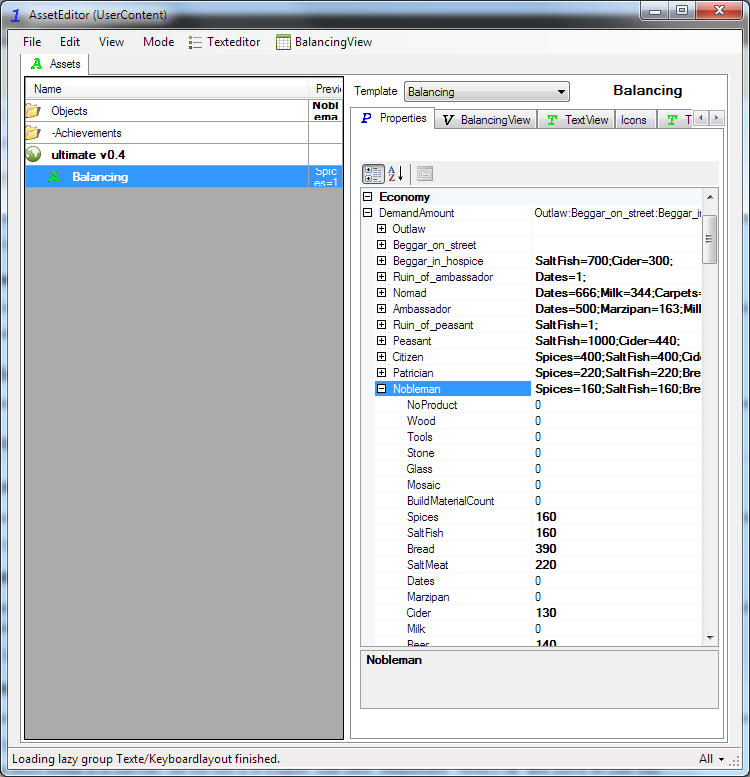Open the File menu
The image size is (750, 777).
pyautogui.click(x=32, y=42)
